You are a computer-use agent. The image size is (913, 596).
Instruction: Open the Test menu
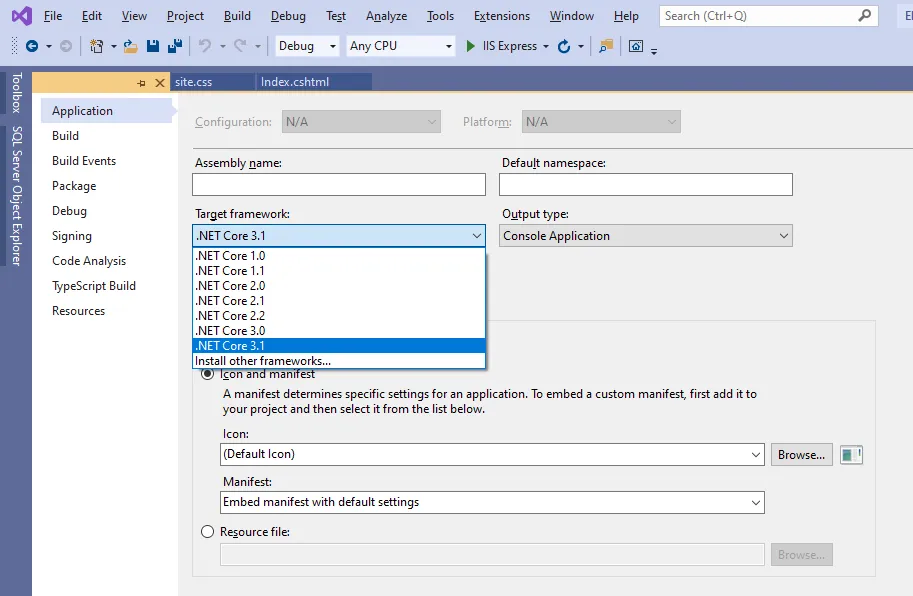coord(336,16)
